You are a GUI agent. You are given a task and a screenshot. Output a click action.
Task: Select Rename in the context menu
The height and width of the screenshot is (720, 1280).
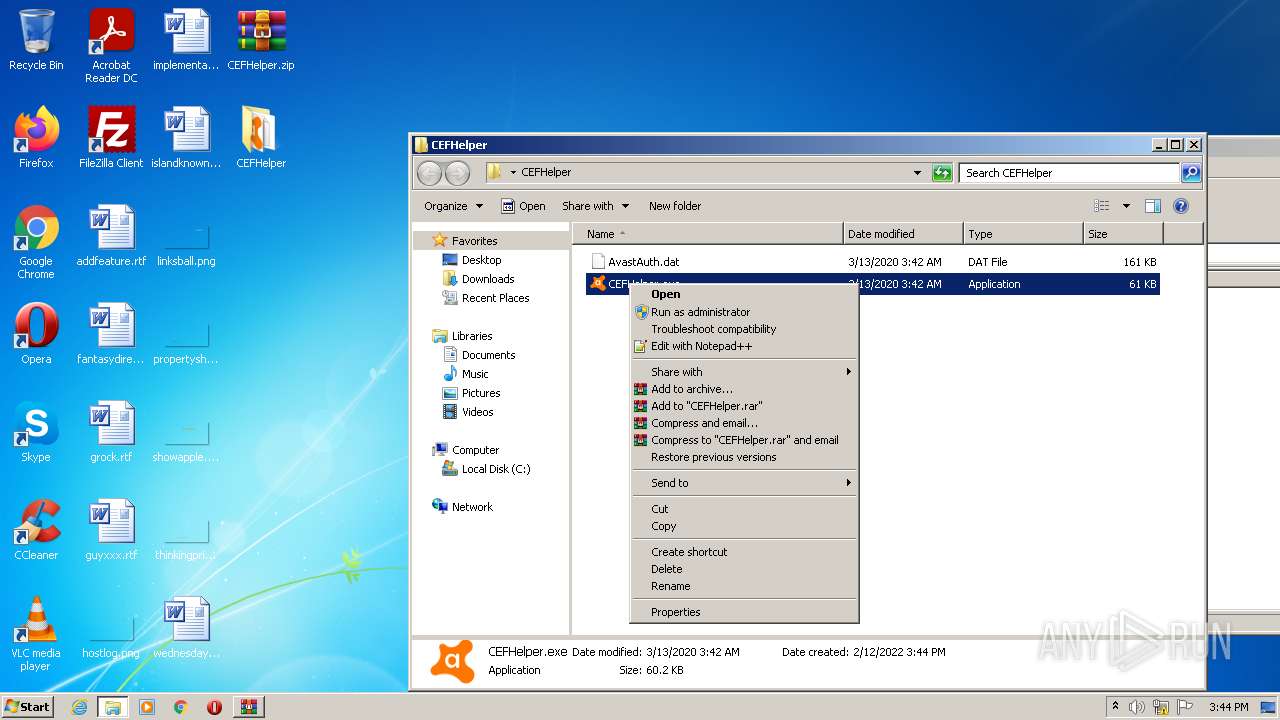[744, 586]
